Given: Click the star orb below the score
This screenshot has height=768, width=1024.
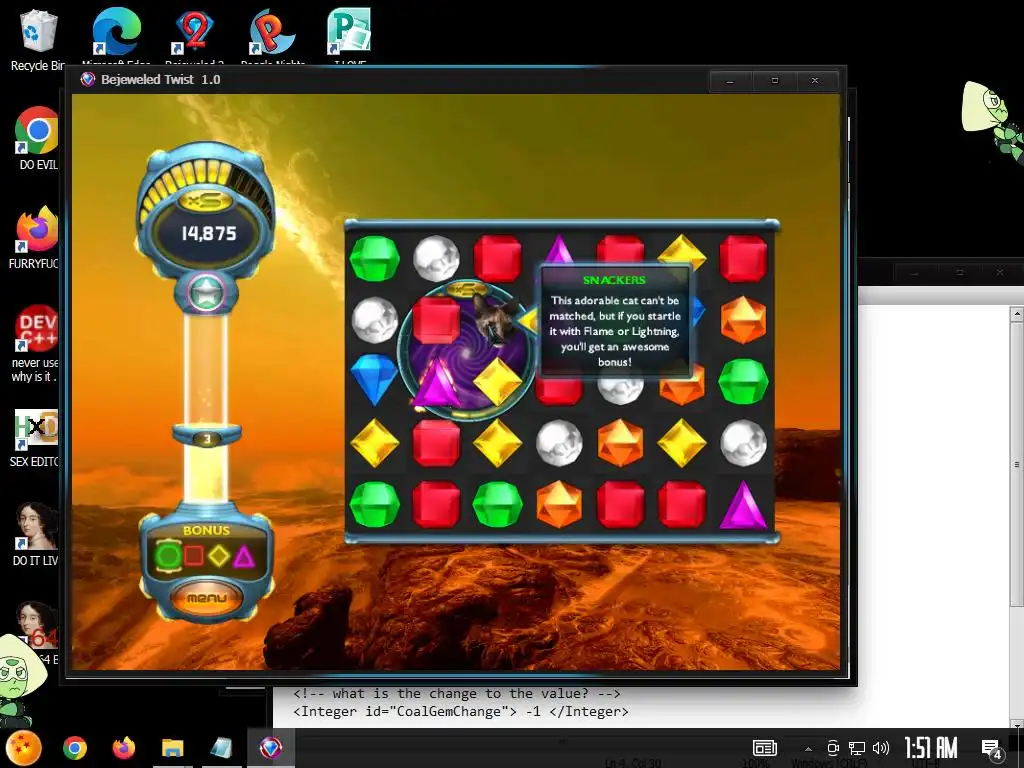Looking at the screenshot, I should coord(206,293).
